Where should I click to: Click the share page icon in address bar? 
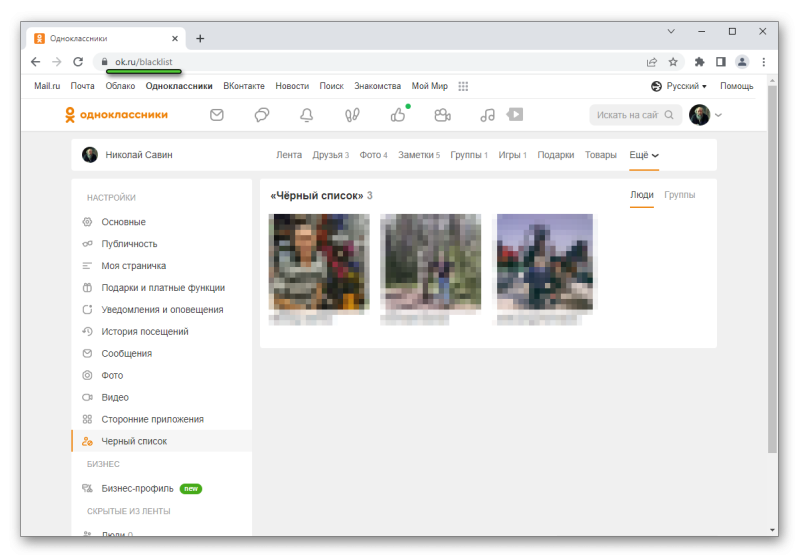[x=652, y=62]
